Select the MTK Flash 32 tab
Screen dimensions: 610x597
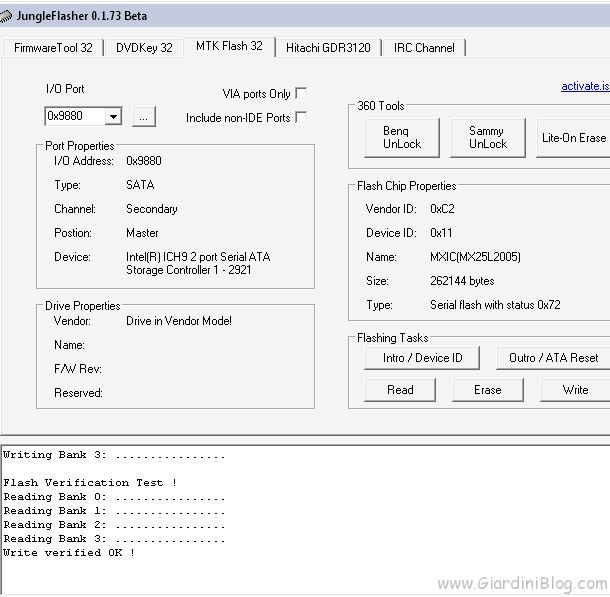tap(229, 46)
